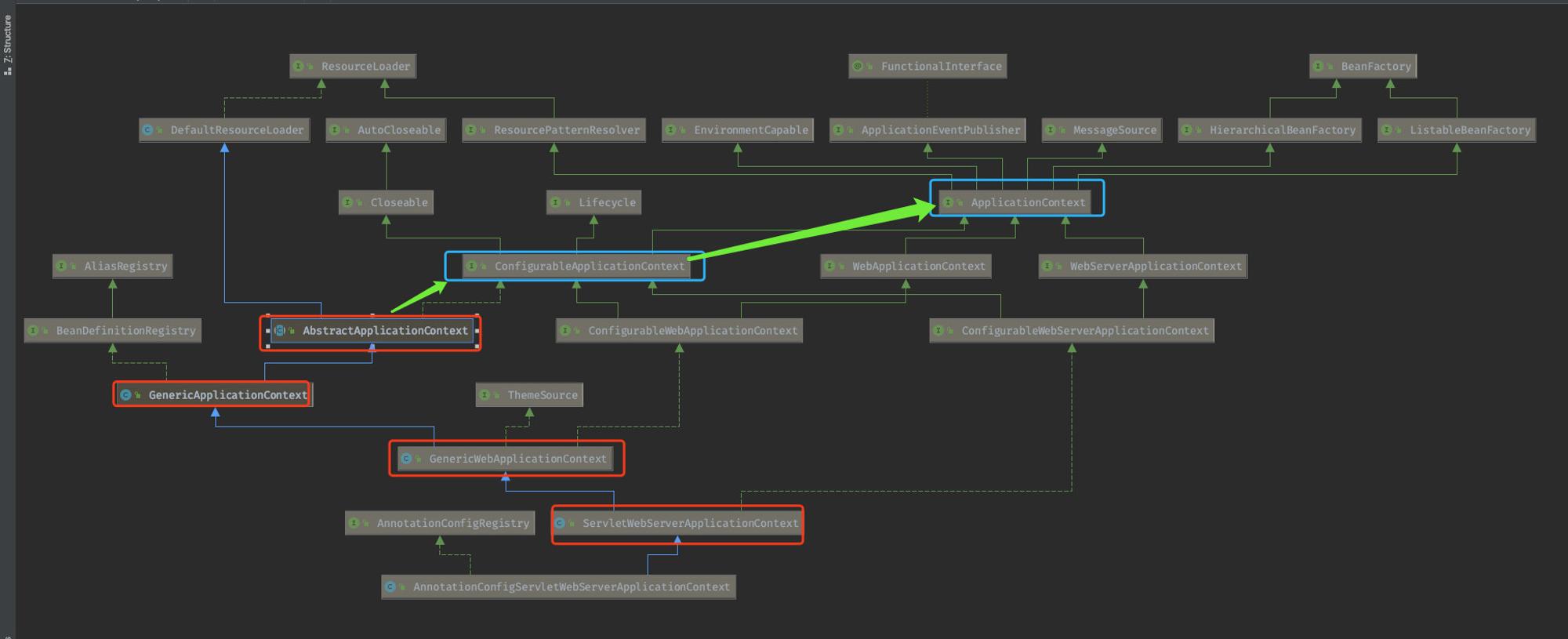Click the BeanDefinitionRegistry node
The image size is (1568, 639).
(x=113, y=331)
